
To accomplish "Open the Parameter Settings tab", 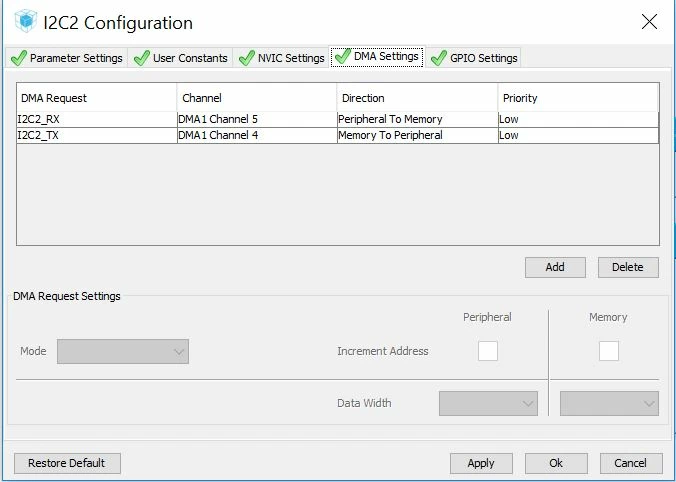I will 66,58.
